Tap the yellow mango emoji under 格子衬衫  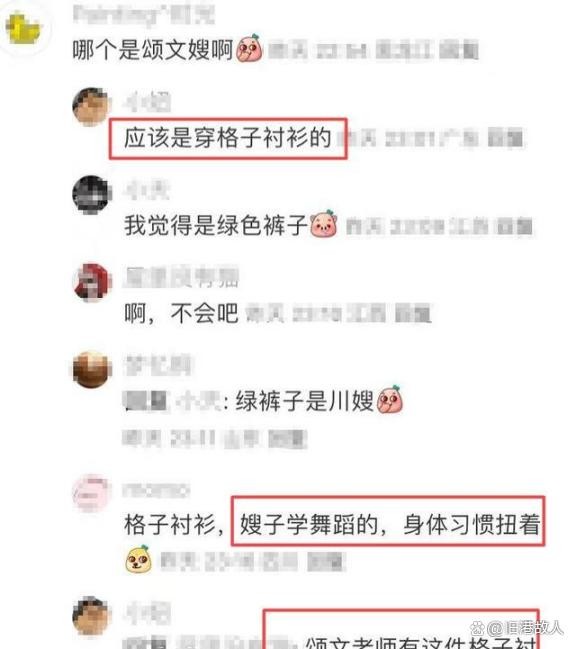[138, 559]
